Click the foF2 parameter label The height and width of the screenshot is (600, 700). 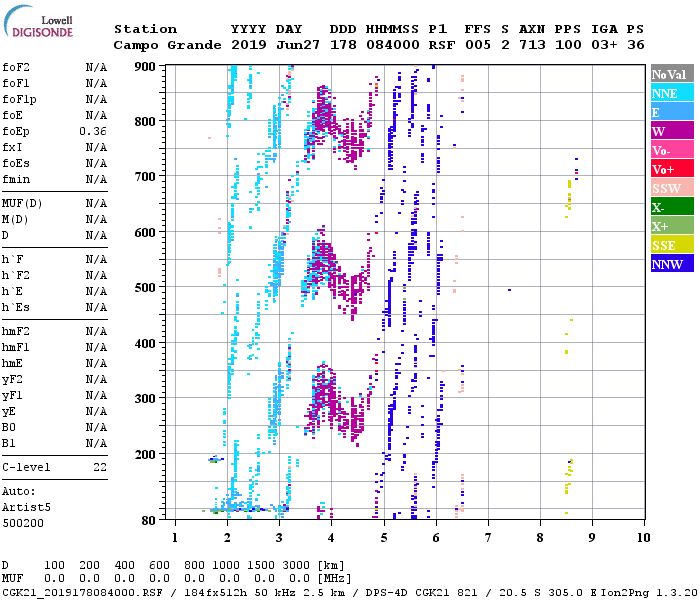(x=16, y=67)
